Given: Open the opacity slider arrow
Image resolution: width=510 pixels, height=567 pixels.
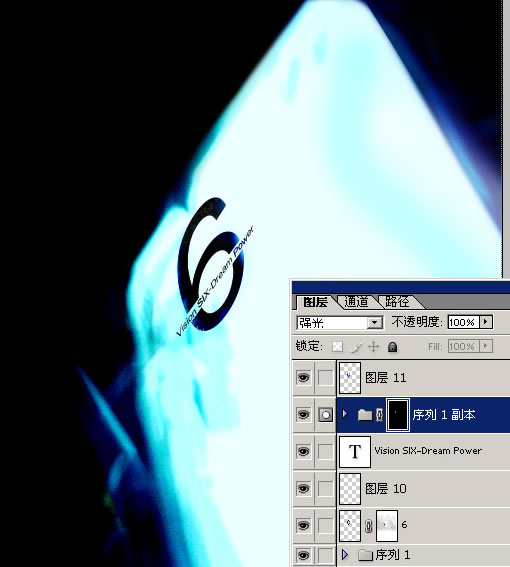Looking at the screenshot, I should pos(486,321).
